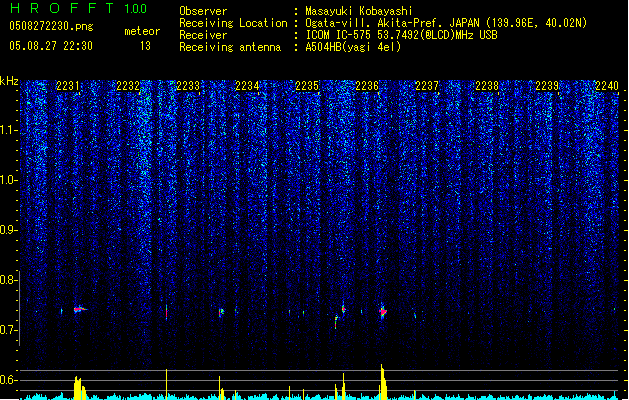The width and height of the screenshot is (629, 400).
Task: Click the 2240 time marker
Action: pyautogui.click(x=607, y=86)
